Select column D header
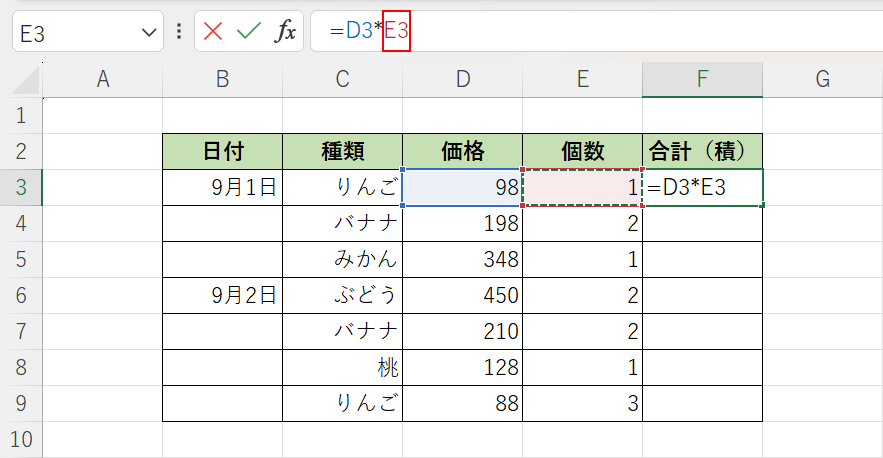The width and height of the screenshot is (883, 458). coord(462,79)
